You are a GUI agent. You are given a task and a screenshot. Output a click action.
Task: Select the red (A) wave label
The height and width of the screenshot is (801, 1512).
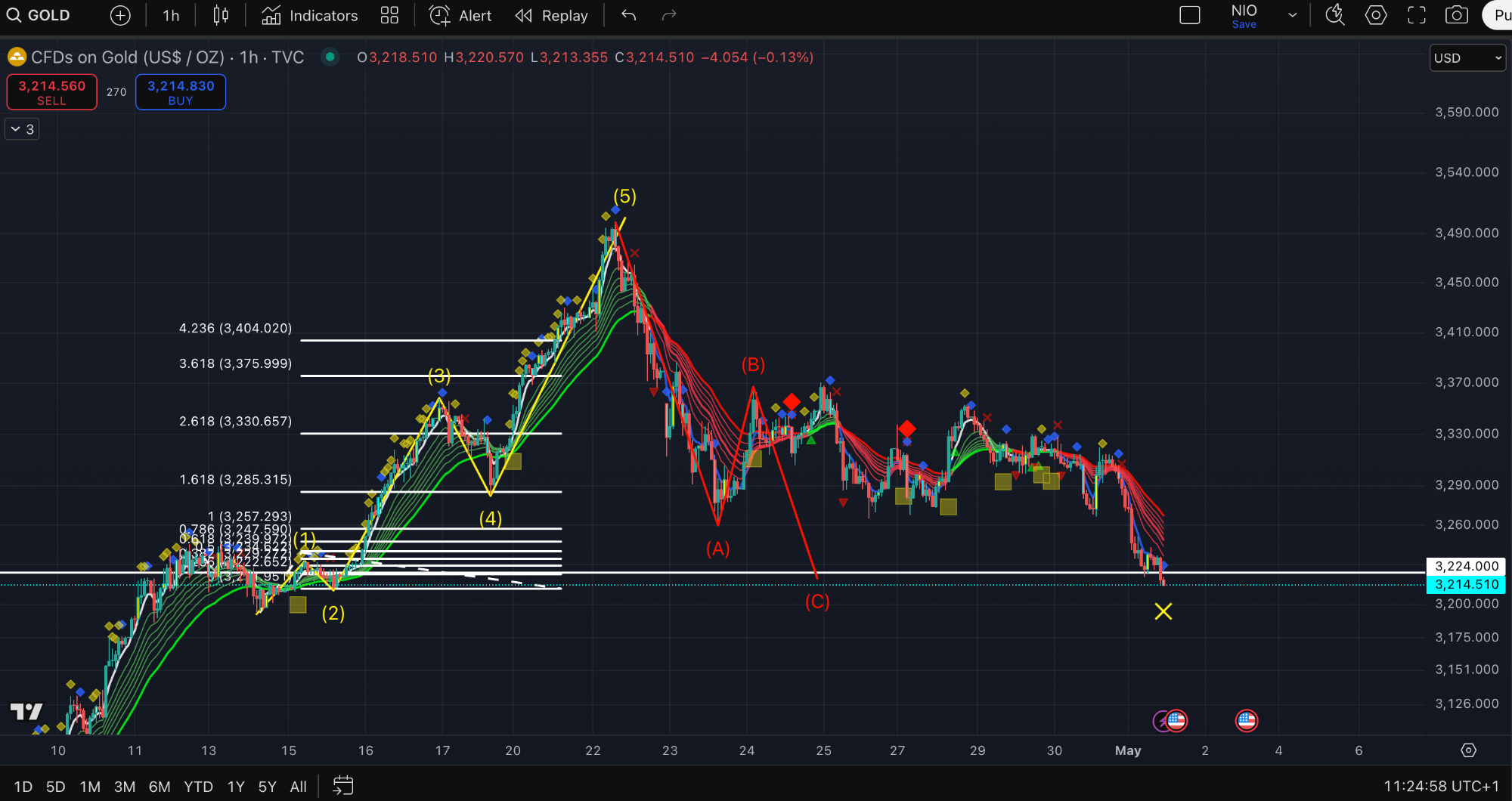point(718,549)
